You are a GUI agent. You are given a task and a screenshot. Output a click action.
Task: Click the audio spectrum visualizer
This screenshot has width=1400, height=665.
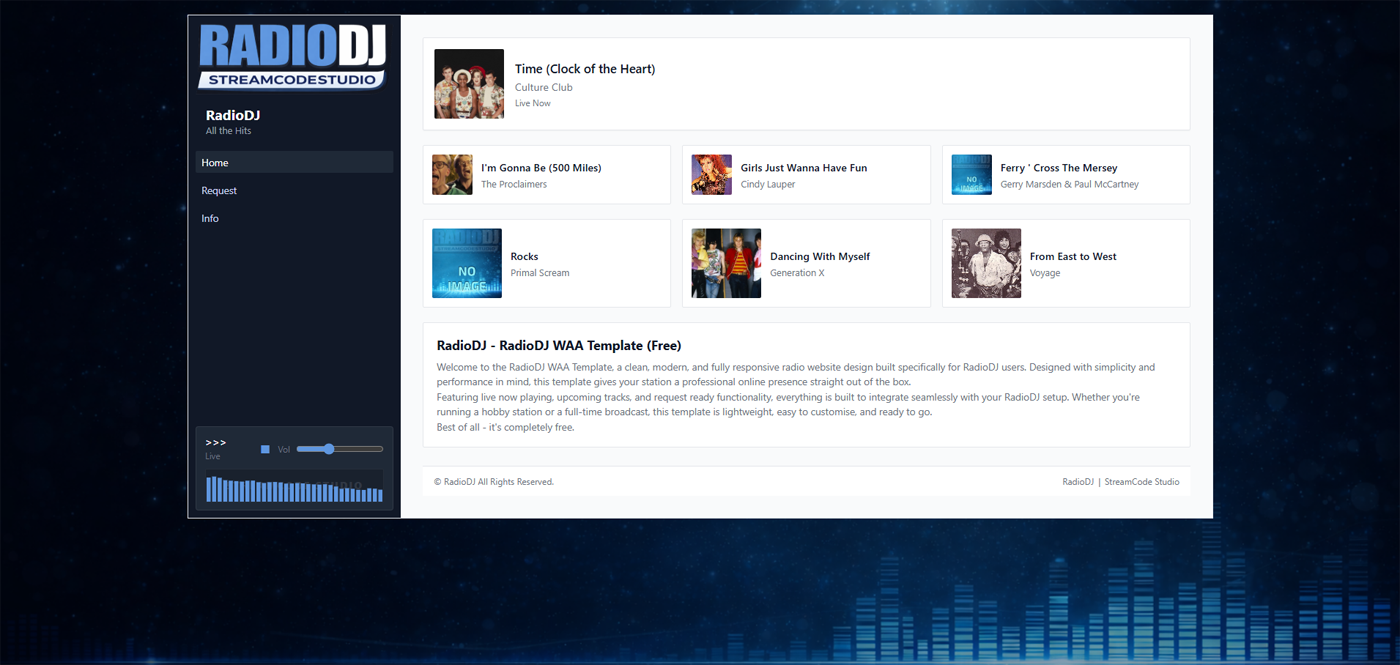[294, 488]
